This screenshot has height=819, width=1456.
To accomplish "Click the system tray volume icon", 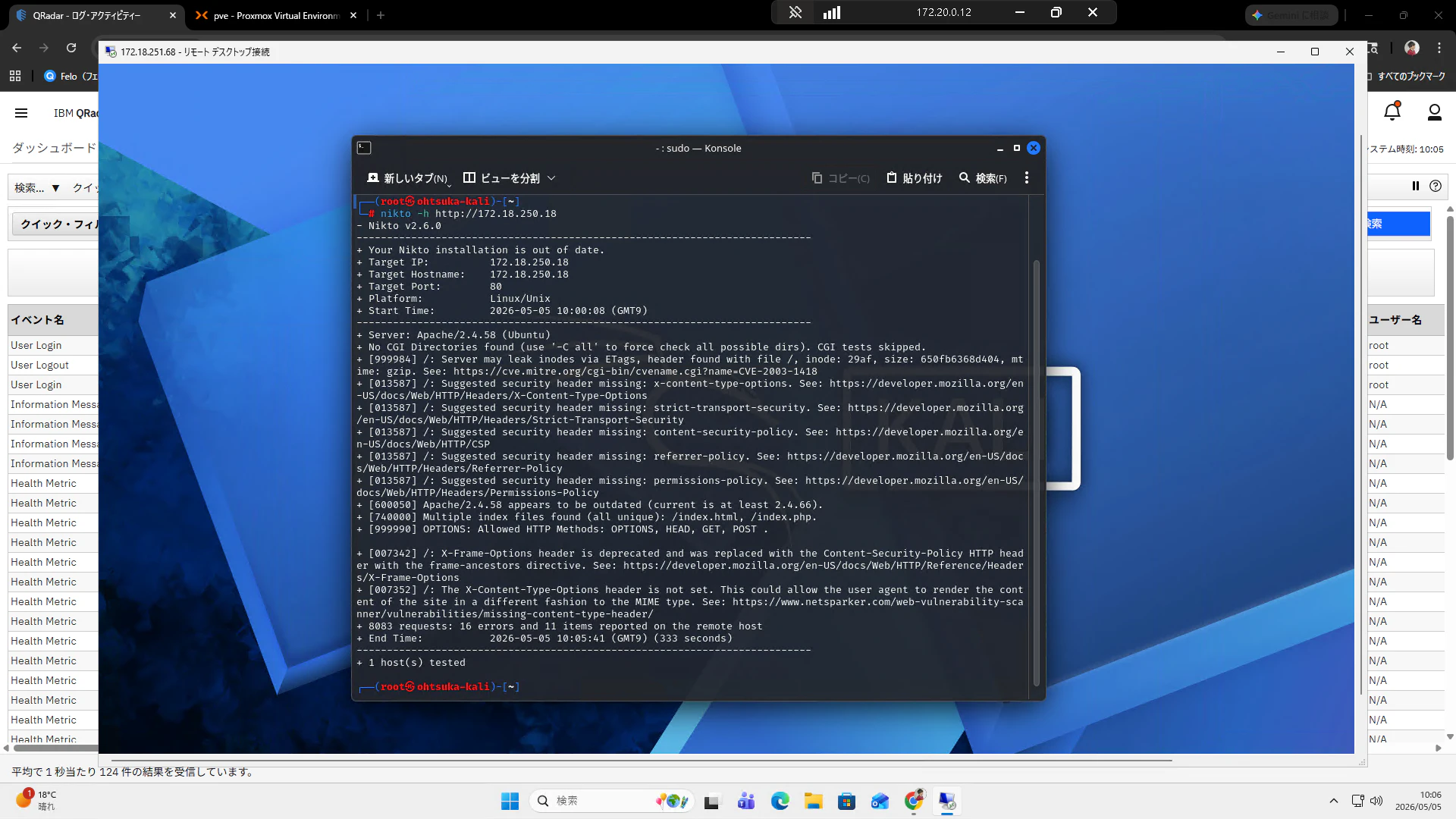I will pyautogui.click(x=1376, y=801).
